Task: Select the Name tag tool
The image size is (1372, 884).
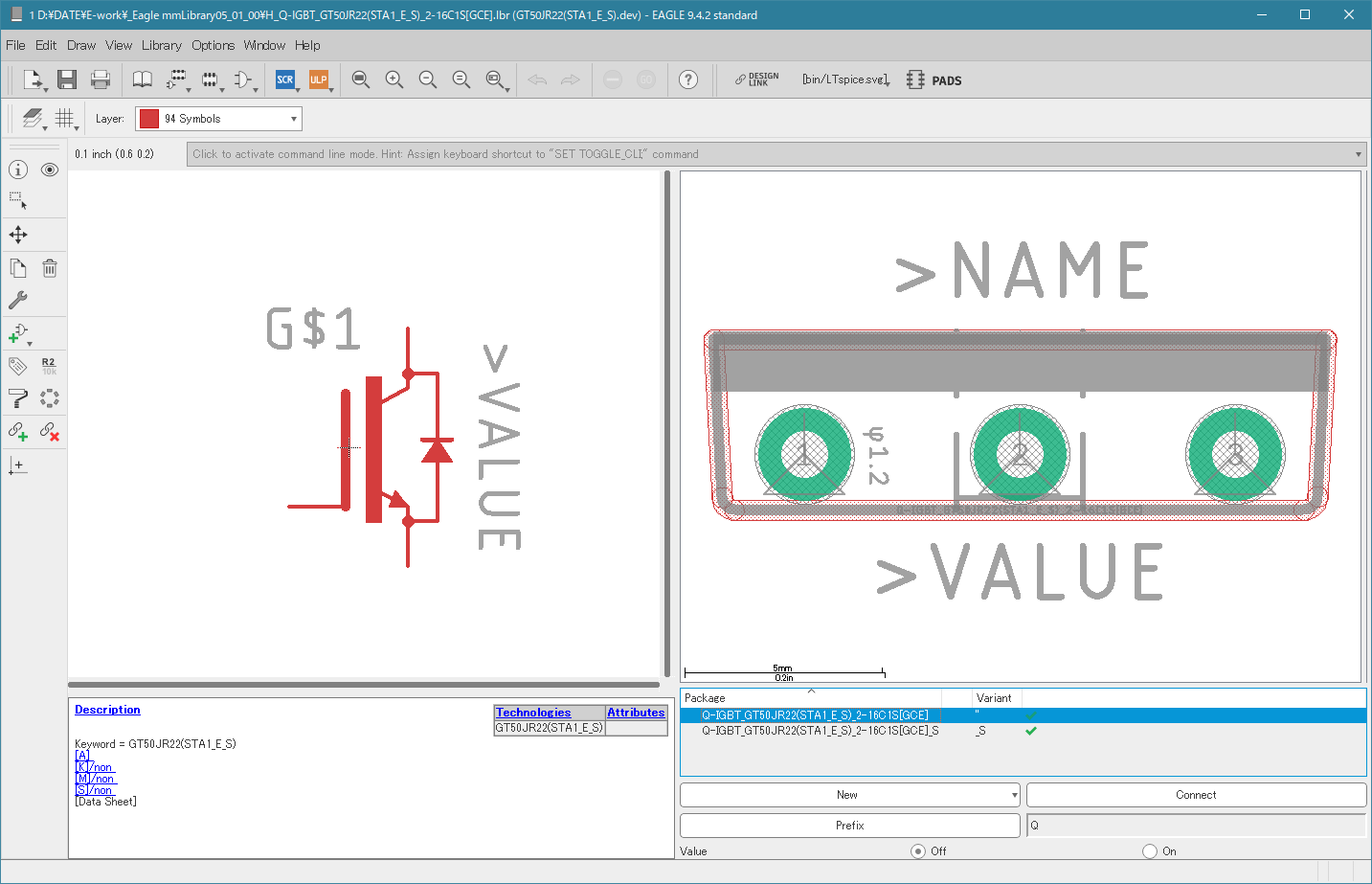Action: click(16, 366)
